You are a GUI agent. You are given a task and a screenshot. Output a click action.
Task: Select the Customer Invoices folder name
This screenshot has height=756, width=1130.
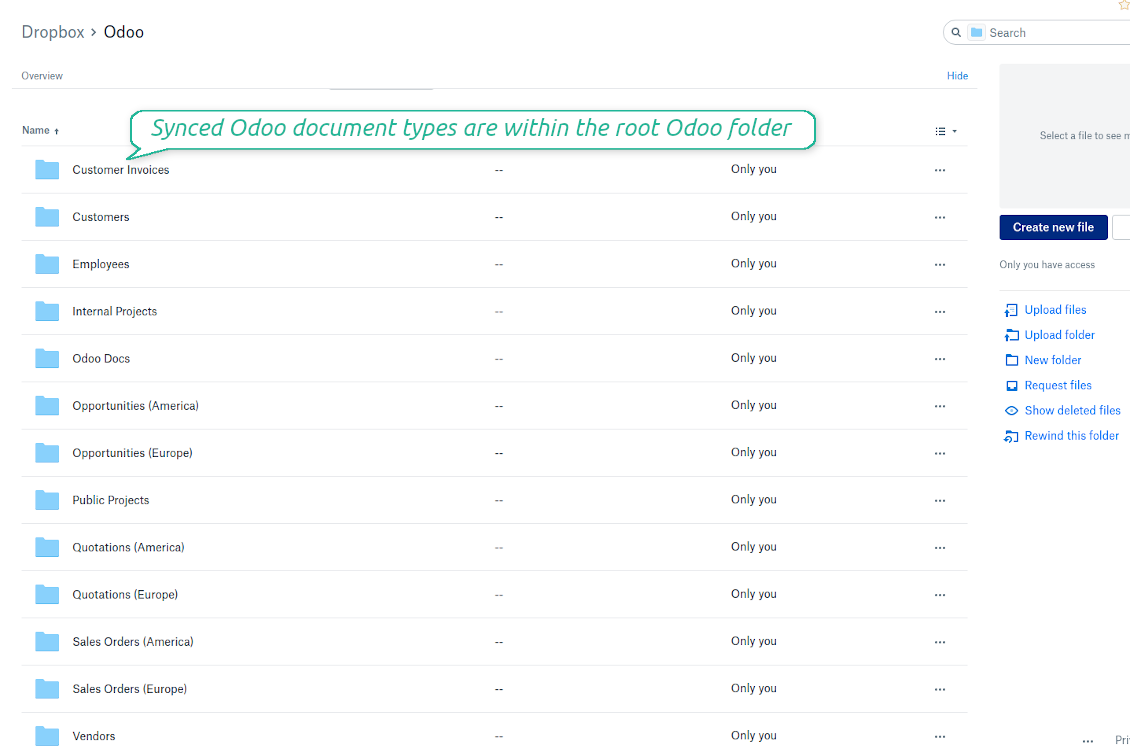point(121,170)
